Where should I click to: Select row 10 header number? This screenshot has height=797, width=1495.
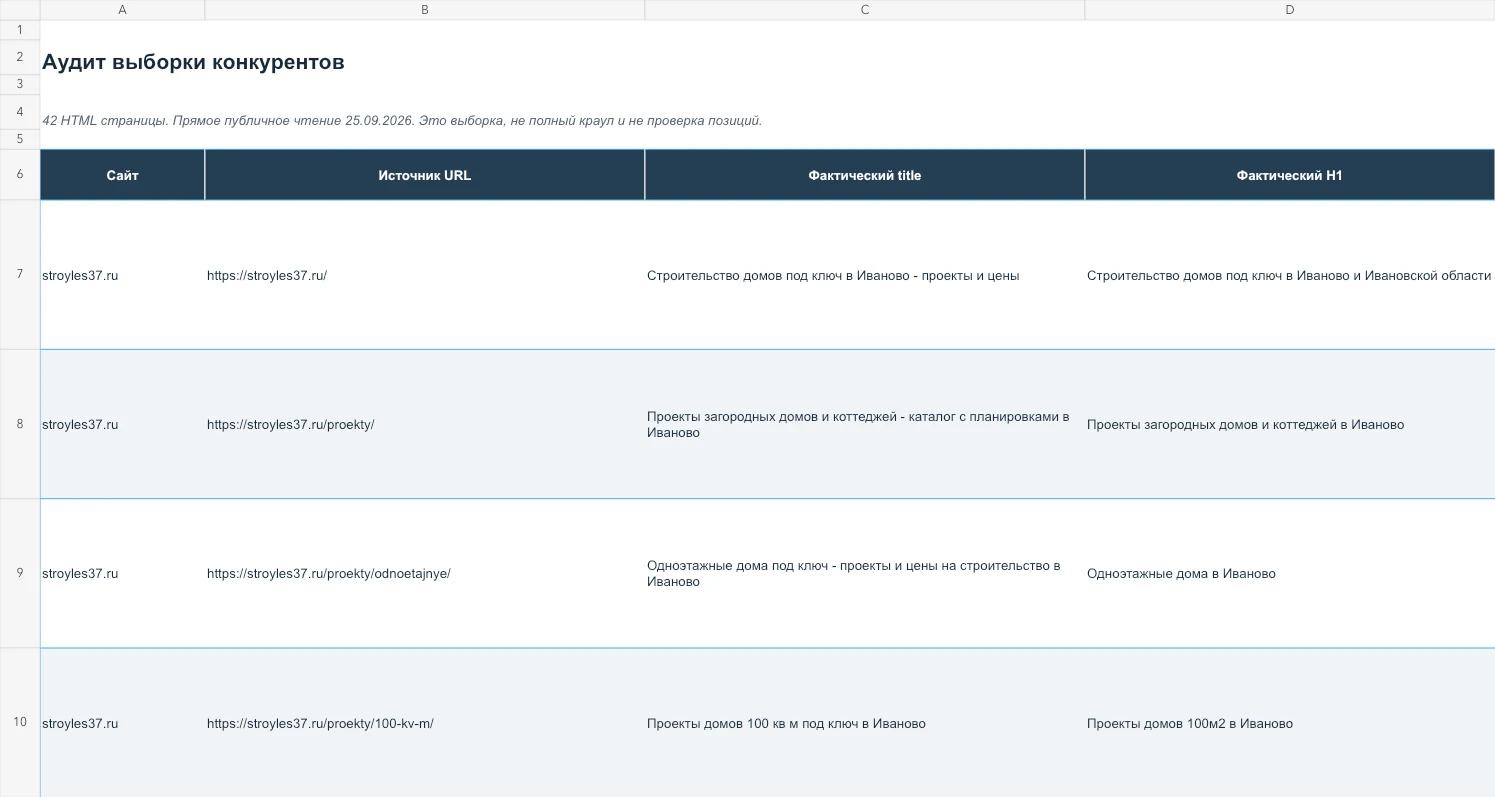pyautogui.click(x=20, y=722)
